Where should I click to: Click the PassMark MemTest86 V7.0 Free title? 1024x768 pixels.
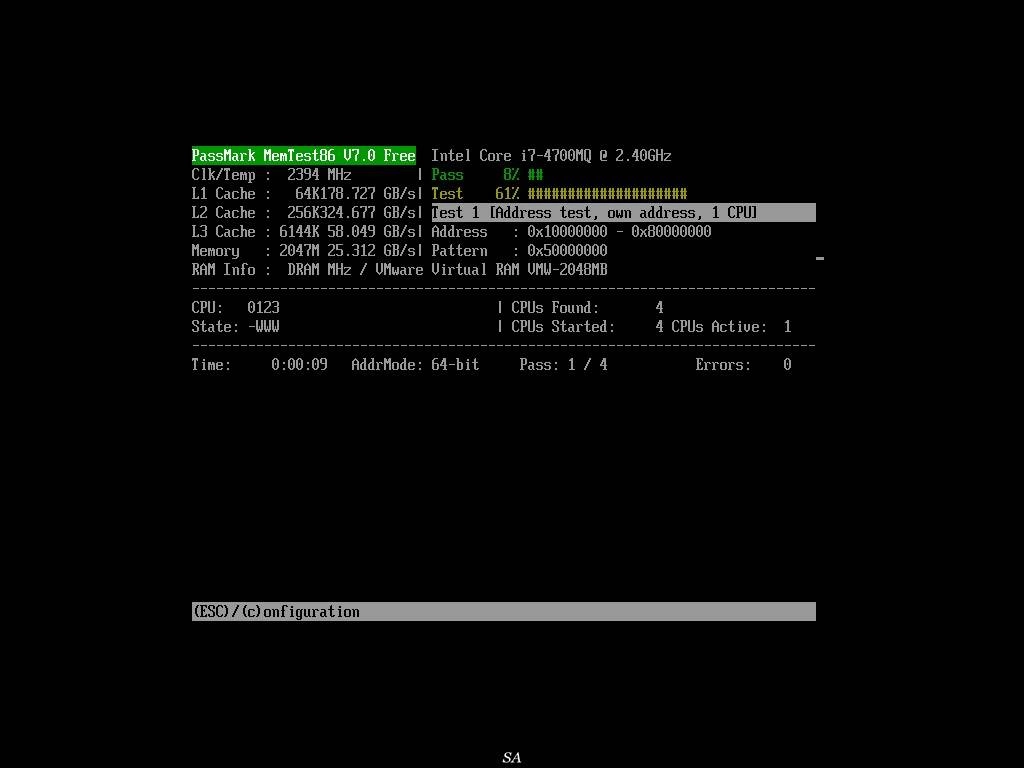(x=304, y=155)
